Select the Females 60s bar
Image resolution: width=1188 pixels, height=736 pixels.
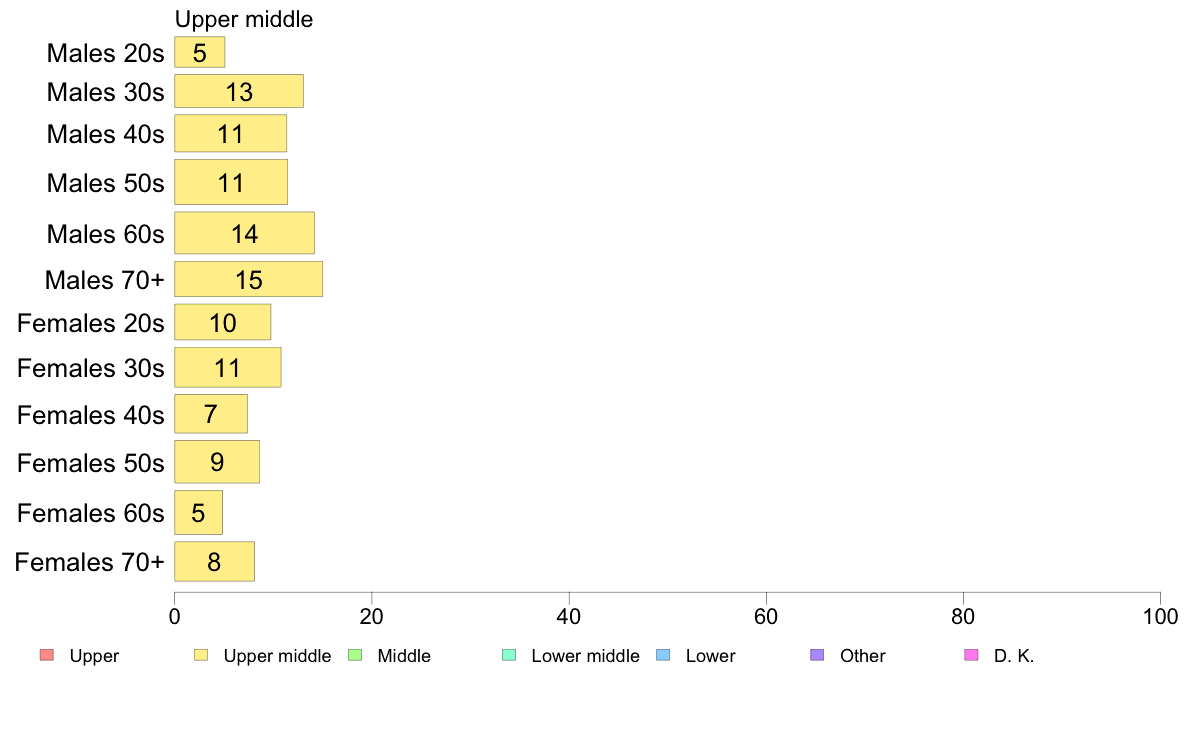point(199,512)
